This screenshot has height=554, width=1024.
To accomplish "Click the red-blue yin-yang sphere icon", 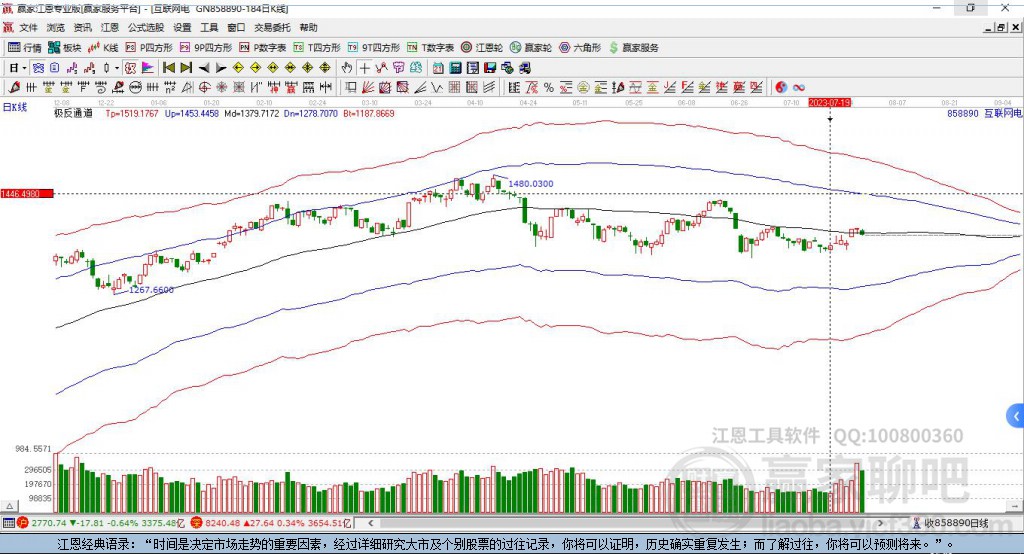I will 781,88.
